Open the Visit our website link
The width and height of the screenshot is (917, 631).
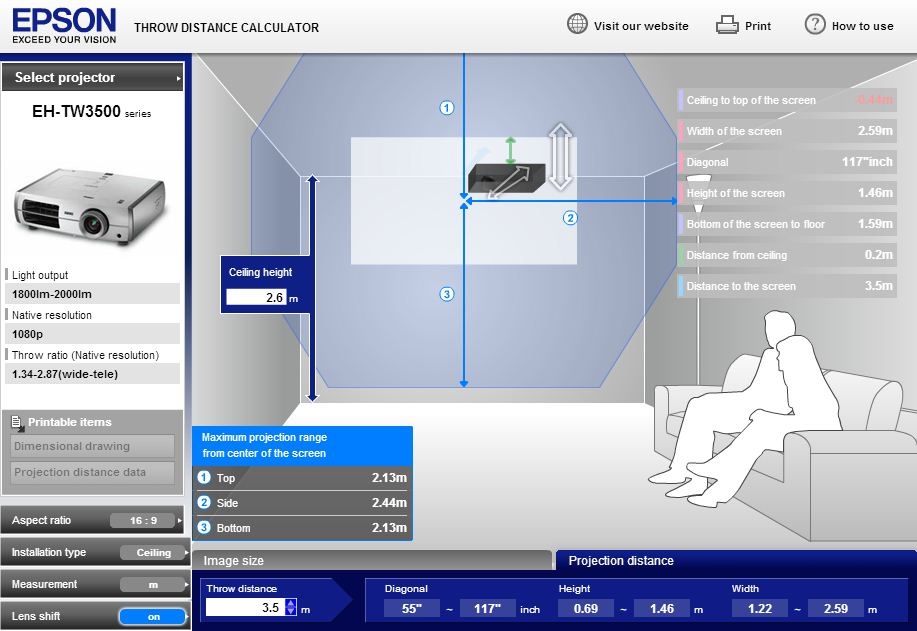coord(641,26)
